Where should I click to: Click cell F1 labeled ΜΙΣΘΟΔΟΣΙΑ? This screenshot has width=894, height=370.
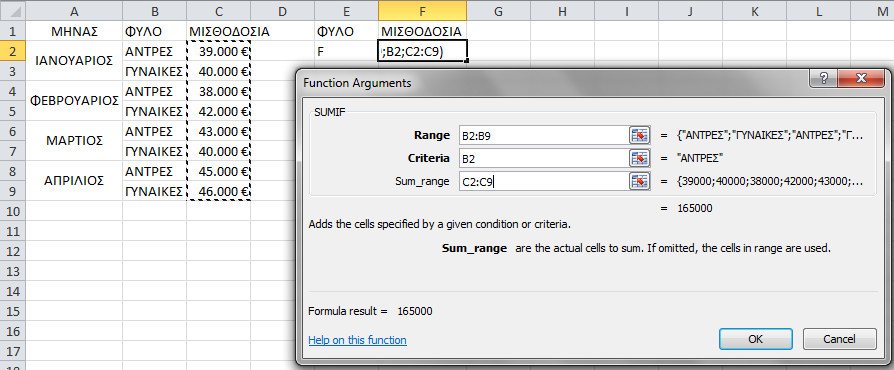tap(422, 31)
